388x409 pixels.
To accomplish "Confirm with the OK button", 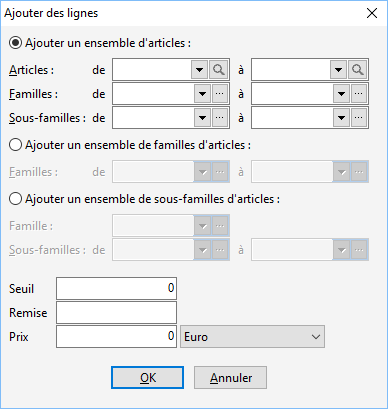I will [147, 378].
